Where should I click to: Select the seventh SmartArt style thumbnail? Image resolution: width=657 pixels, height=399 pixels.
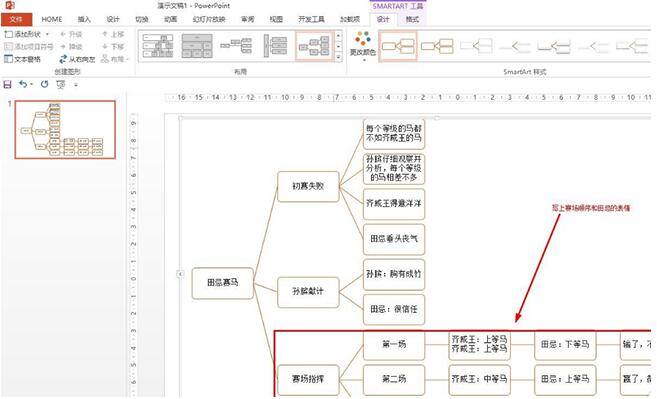632,46
